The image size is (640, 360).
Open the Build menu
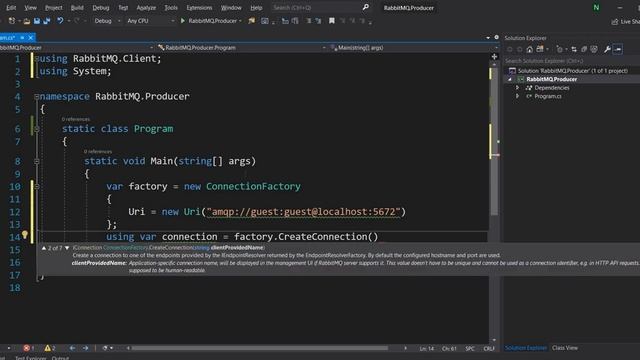point(77,8)
